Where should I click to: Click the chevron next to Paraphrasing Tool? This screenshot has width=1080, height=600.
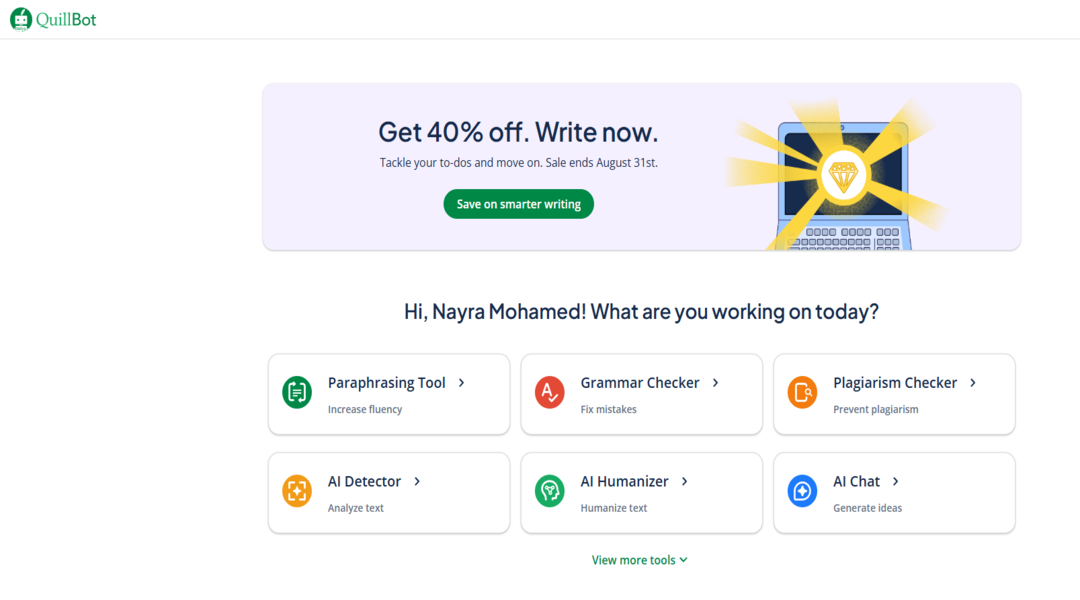(x=461, y=382)
